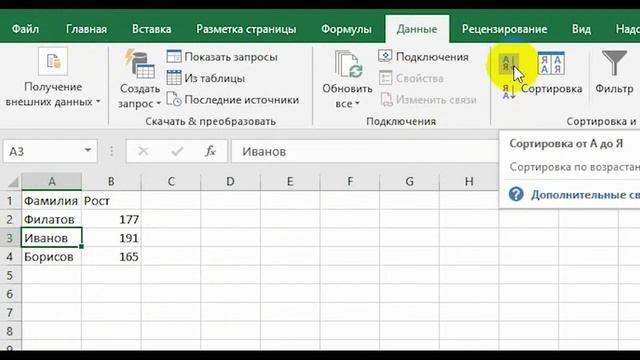The height and width of the screenshot is (360, 640).
Task: Open the Name Box dropdown arrow
Action: pyautogui.click(x=88, y=151)
